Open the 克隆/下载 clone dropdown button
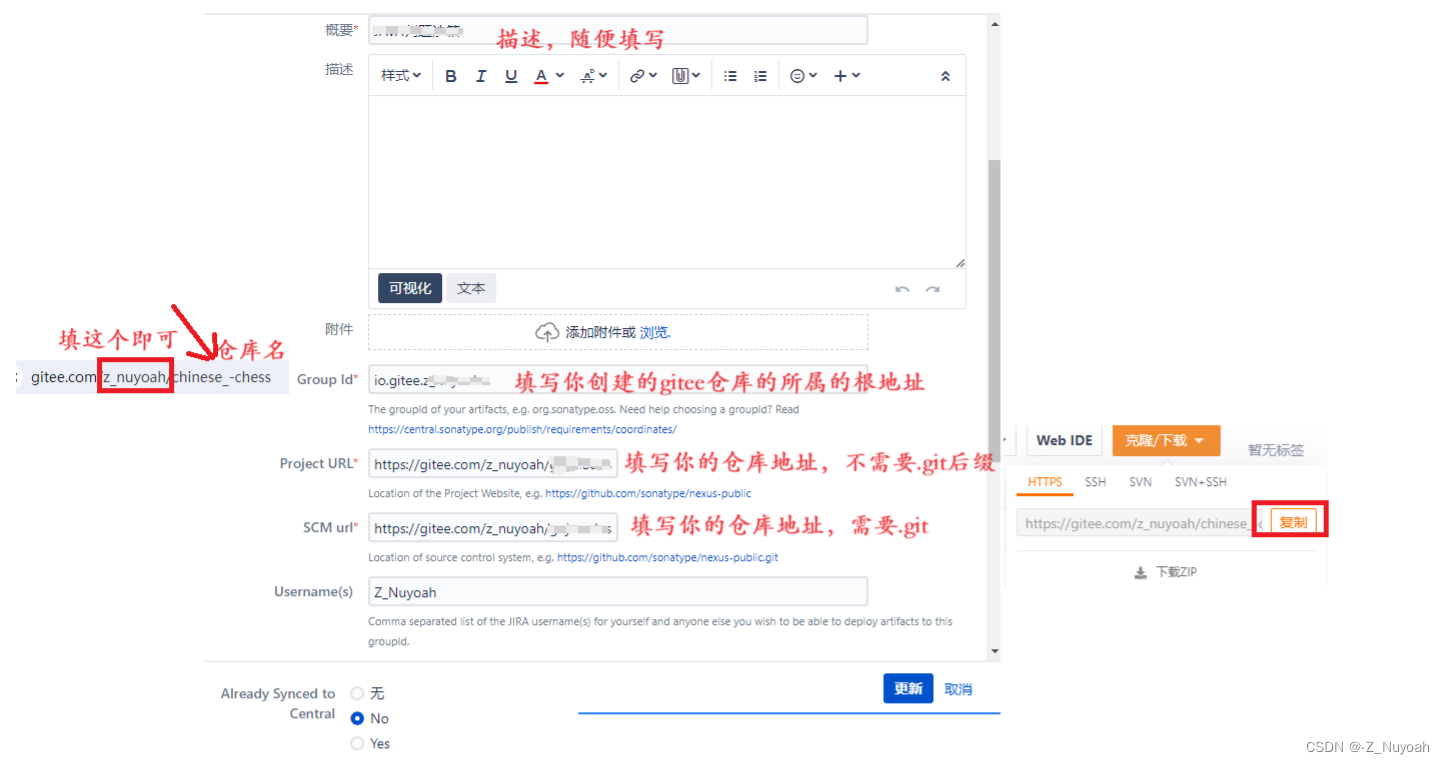Screen dimensions: 1445x764 click(1166, 440)
